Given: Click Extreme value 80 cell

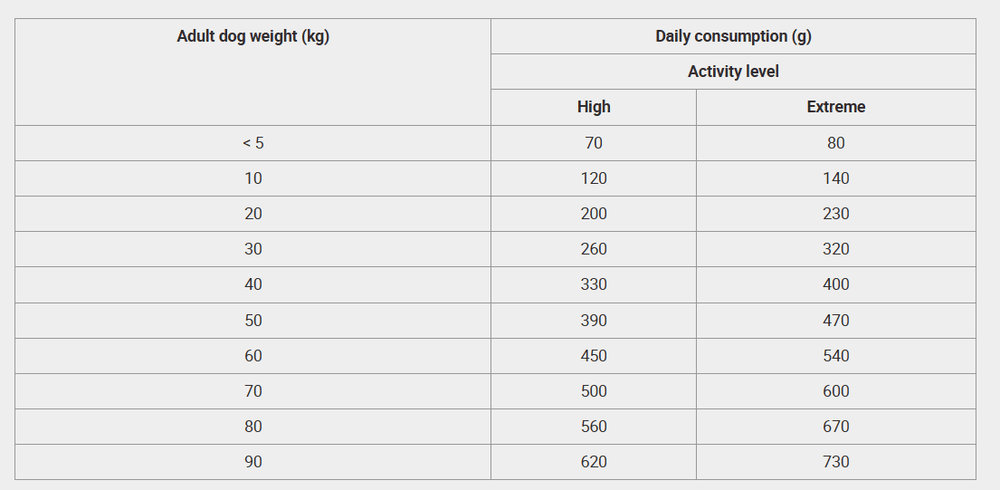Looking at the screenshot, I should click(836, 143).
